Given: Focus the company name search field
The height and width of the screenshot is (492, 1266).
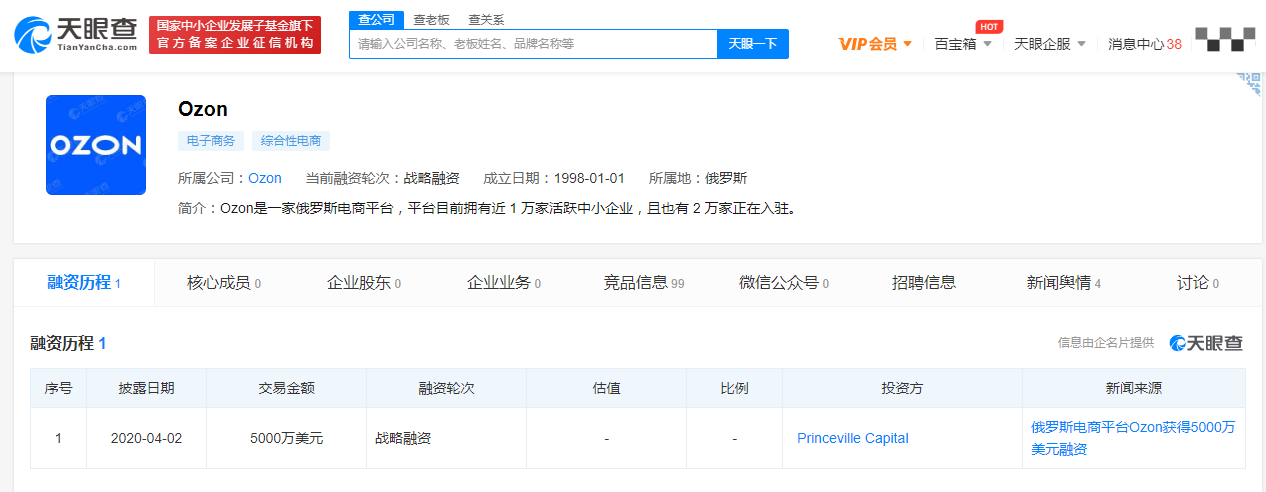Looking at the screenshot, I should pos(533,44).
